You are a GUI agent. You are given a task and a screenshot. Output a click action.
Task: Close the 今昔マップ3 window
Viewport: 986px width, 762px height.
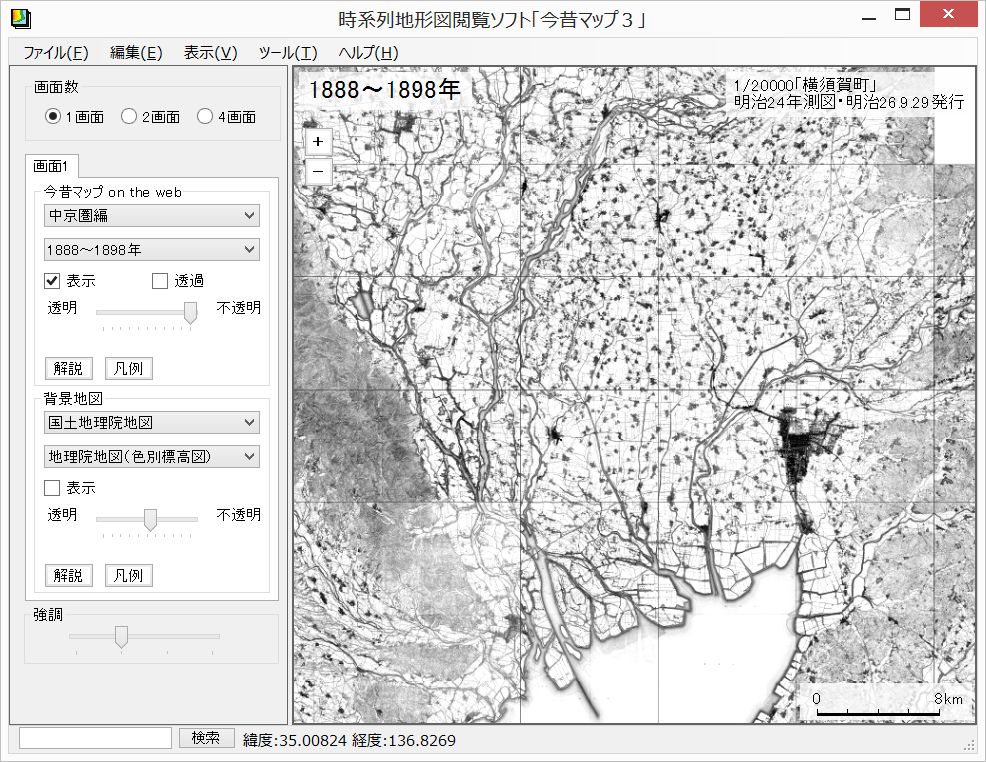coord(949,14)
